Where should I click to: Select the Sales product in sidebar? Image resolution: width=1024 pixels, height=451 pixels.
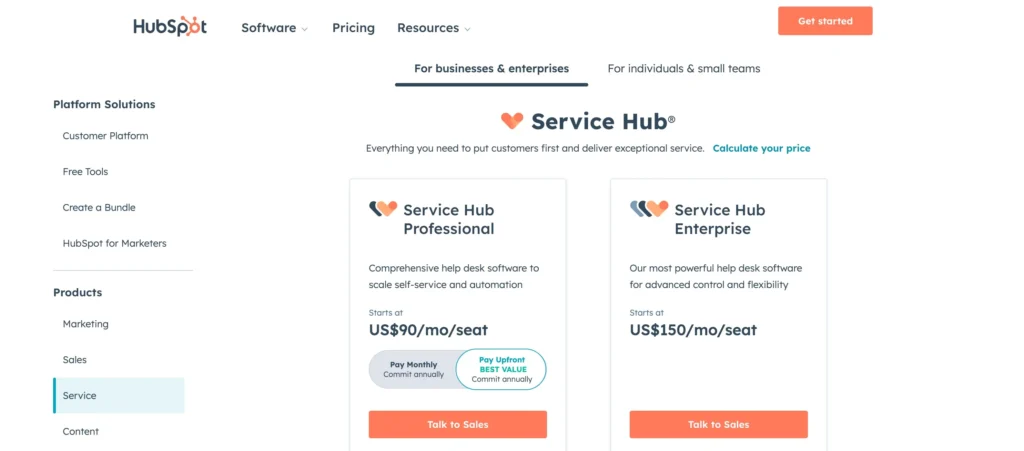(75, 360)
